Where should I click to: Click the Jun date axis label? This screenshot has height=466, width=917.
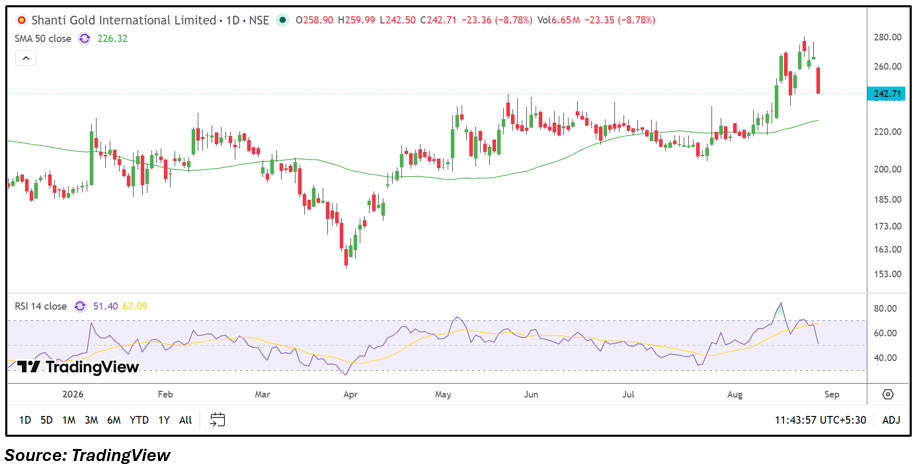click(x=531, y=395)
